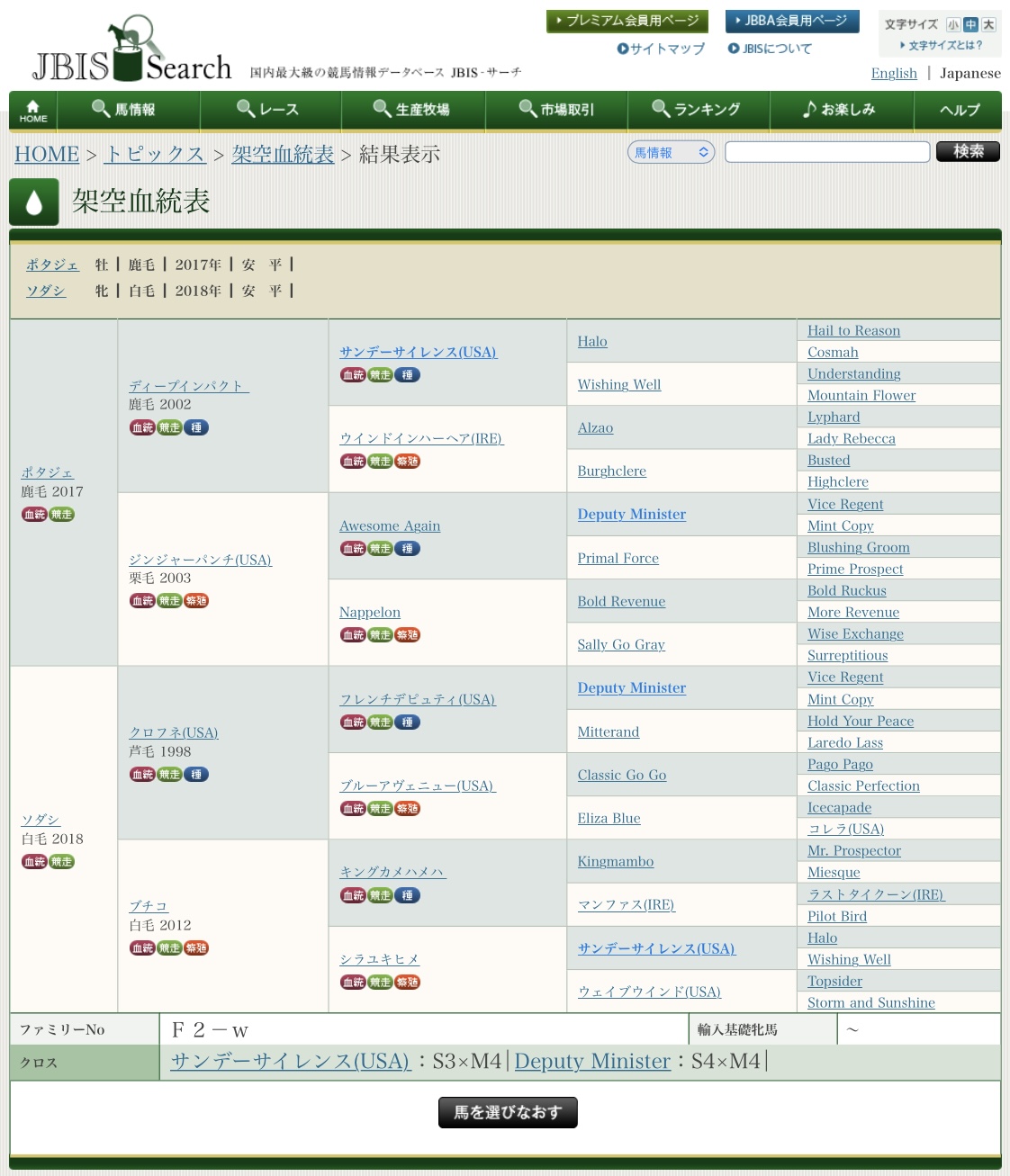Click 種 badge under フレンチデピュティ(USA)

(x=408, y=722)
